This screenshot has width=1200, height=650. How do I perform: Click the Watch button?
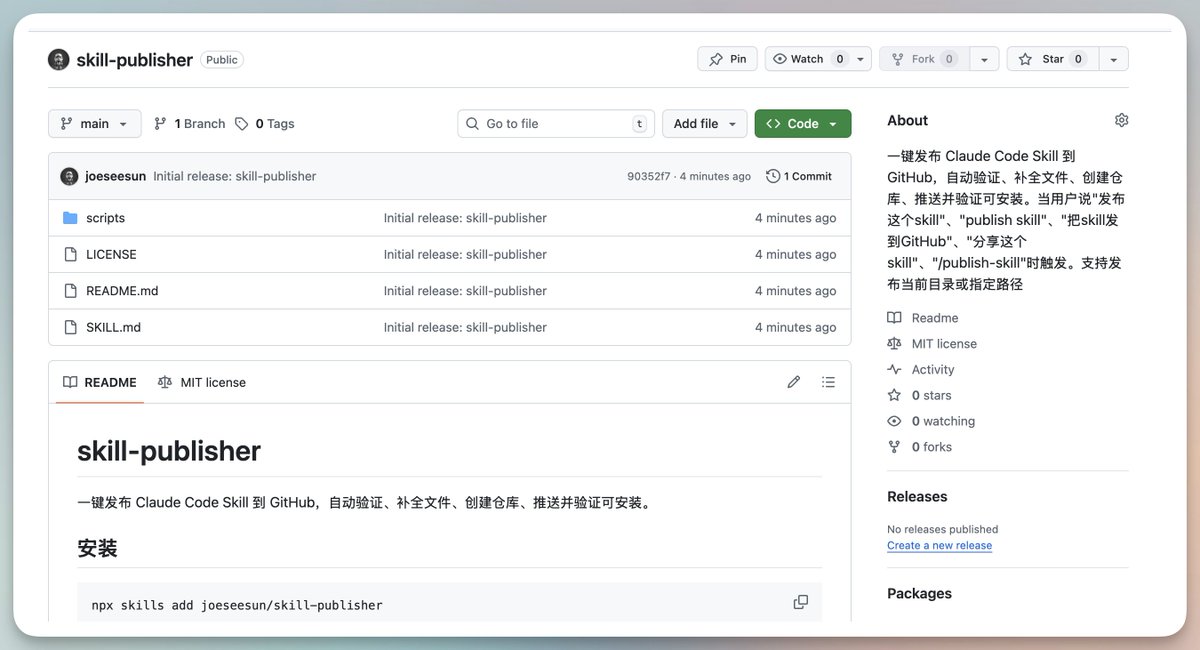(x=808, y=59)
